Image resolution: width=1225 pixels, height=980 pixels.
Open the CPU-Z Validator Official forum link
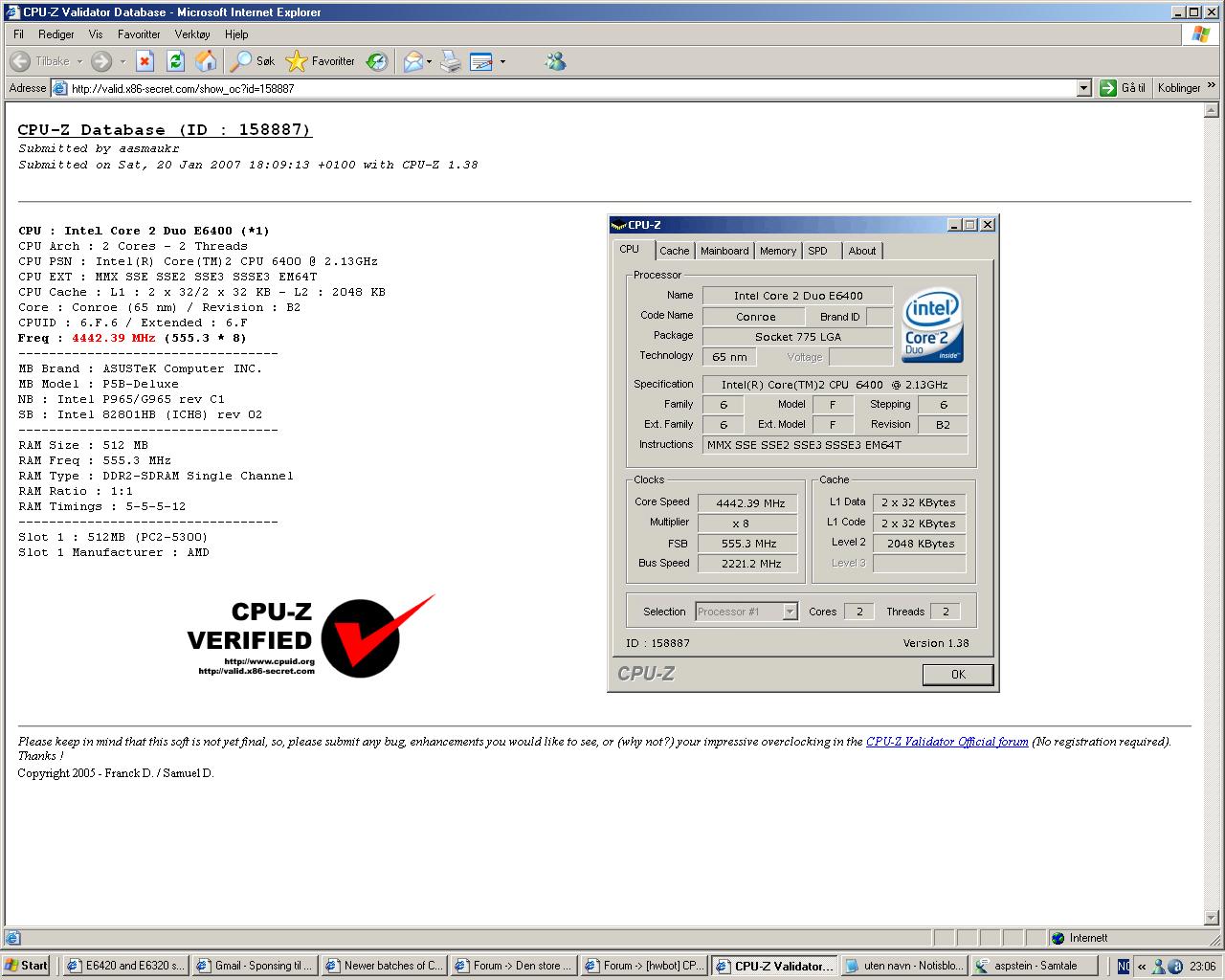coord(947,742)
